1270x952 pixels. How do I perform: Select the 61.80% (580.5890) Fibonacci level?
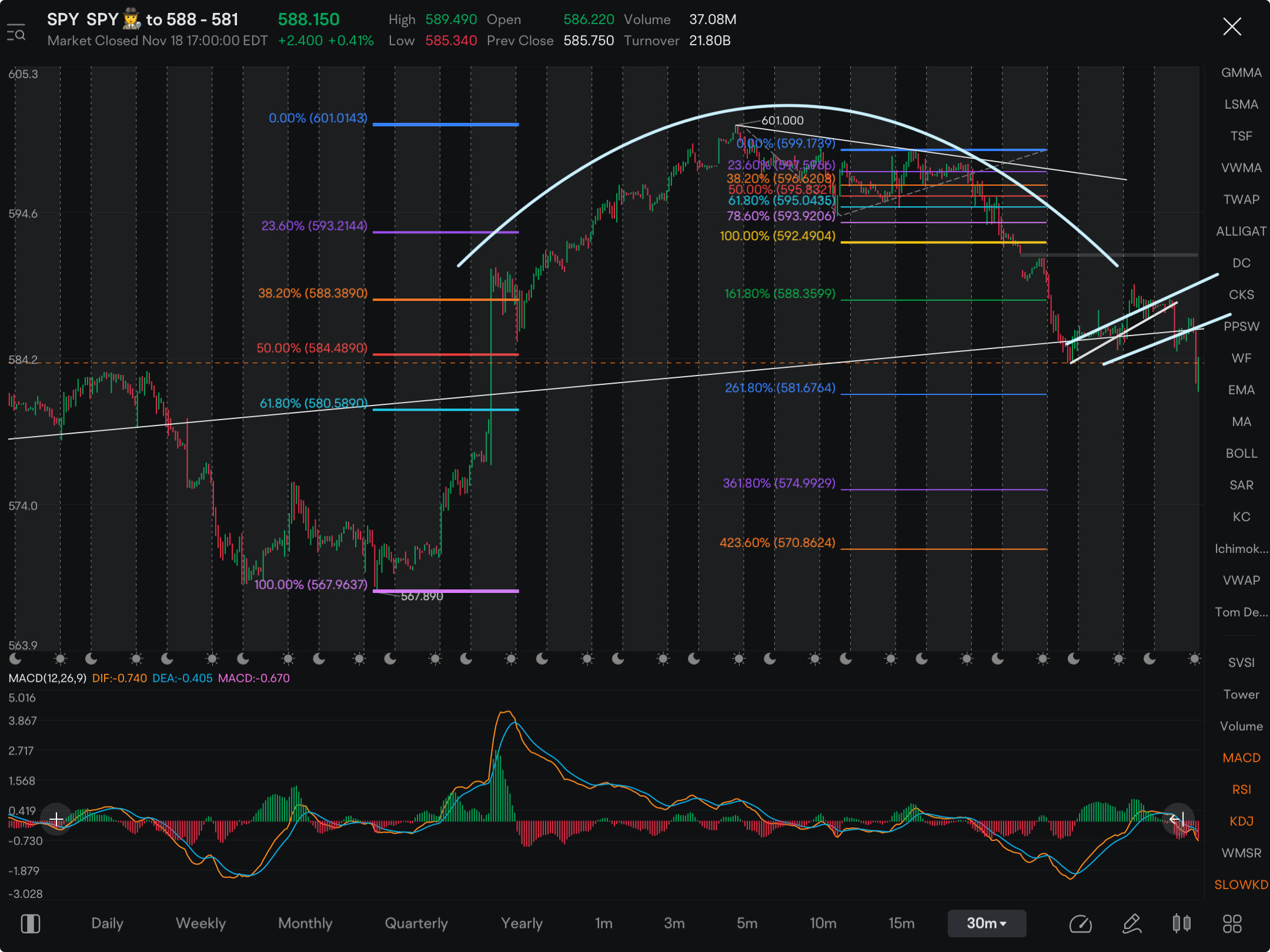pos(313,403)
